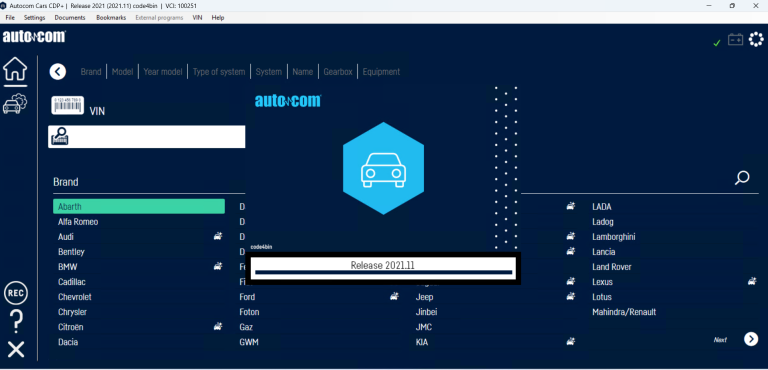Click car icon beside Ford
Screen dimensions: 768x370
(394, 296)
